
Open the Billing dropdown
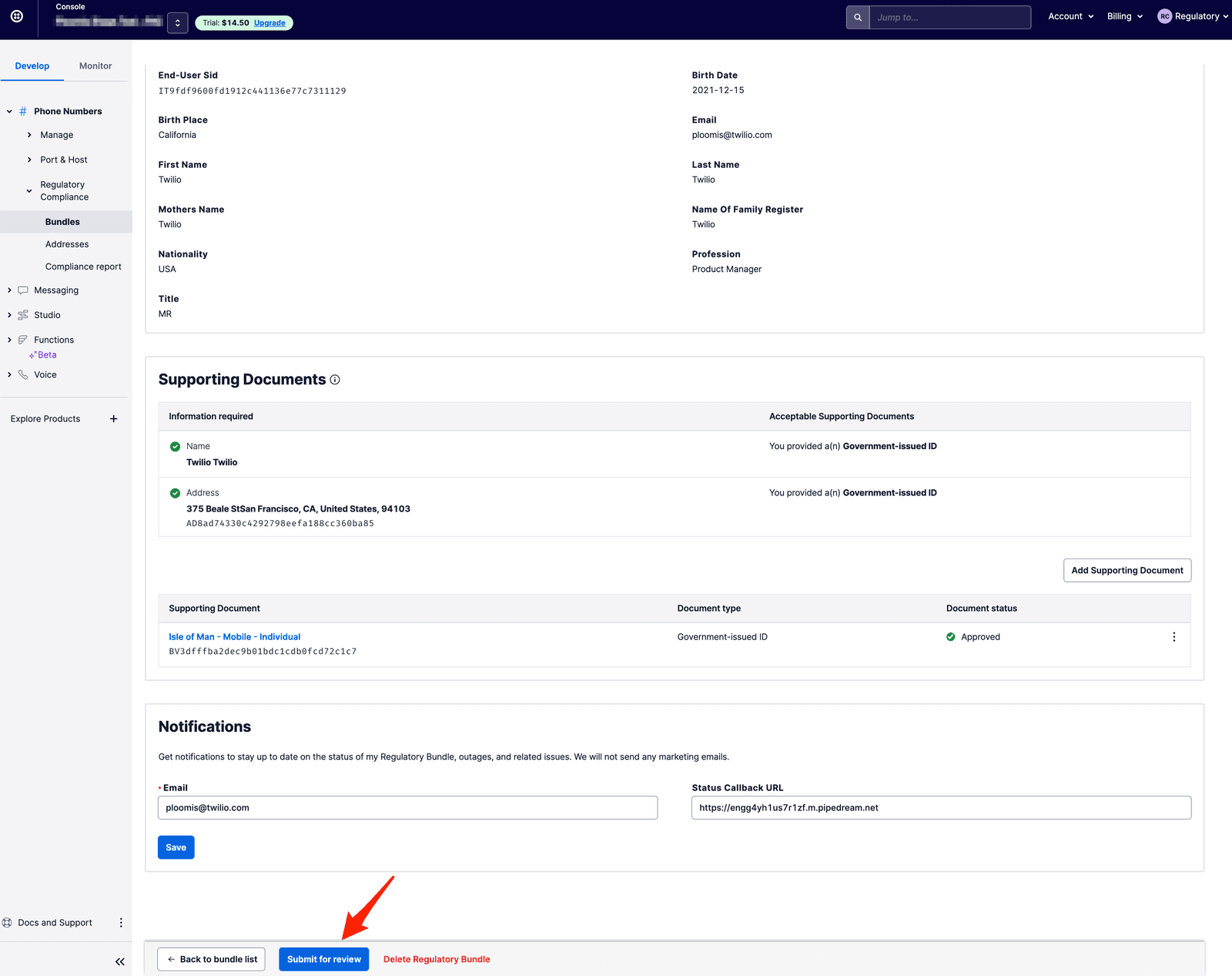tap(1124, 16)
